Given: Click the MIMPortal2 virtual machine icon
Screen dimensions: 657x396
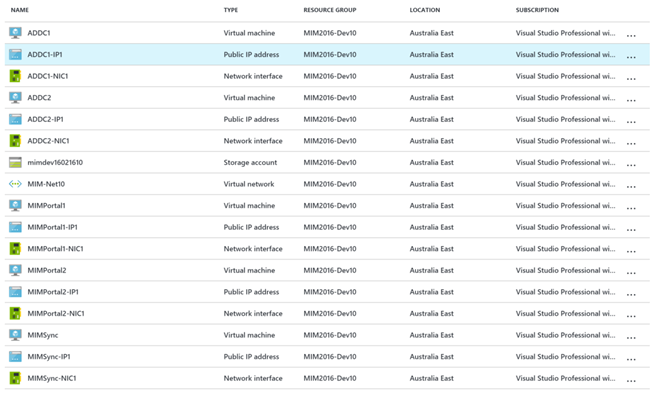Looking at the screenshot, I should tap(16, 270).
